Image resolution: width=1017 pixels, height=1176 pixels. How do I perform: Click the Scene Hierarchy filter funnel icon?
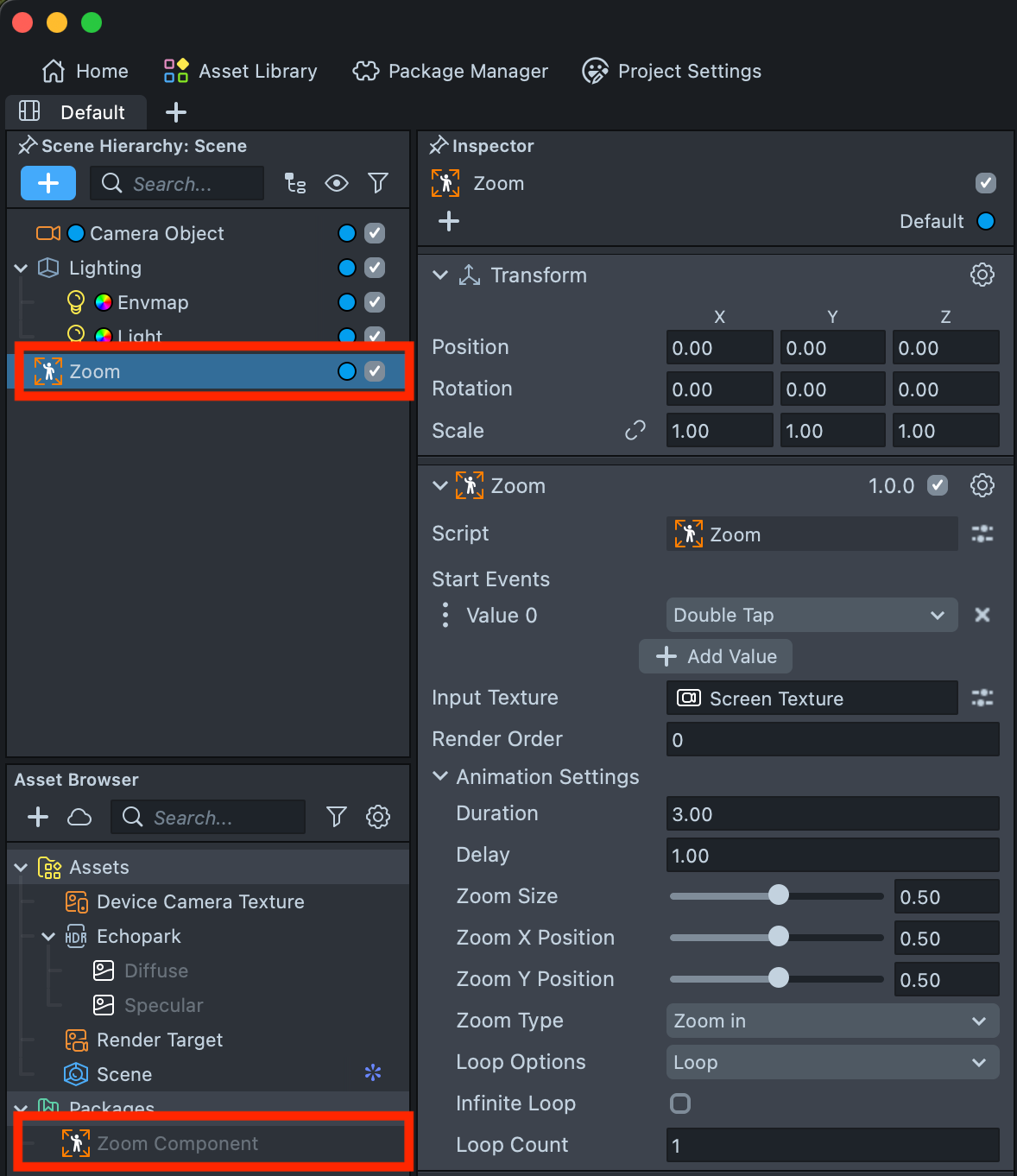tap(377, 183)
